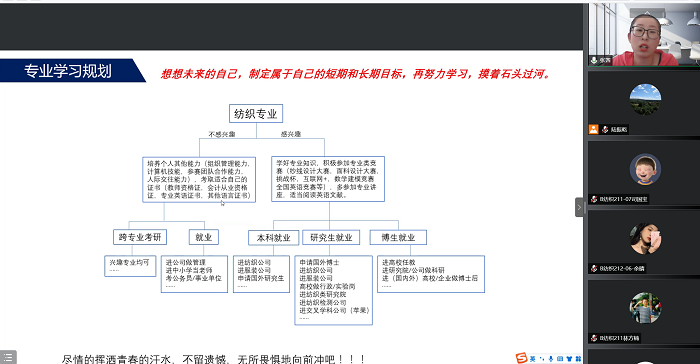
Task: Click the muted mic icon beside the host badge
Action: [x=605, y=130]
